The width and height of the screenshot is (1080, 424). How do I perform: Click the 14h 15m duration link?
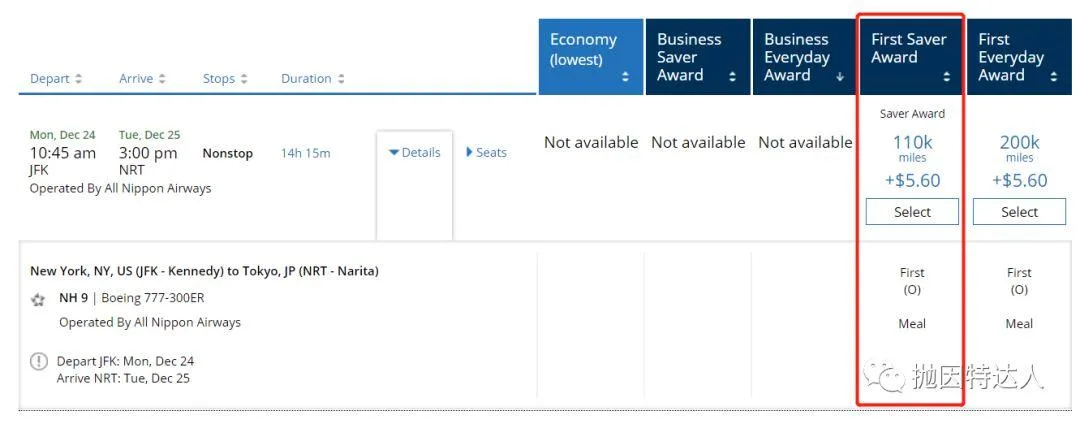tap(305, 153)
